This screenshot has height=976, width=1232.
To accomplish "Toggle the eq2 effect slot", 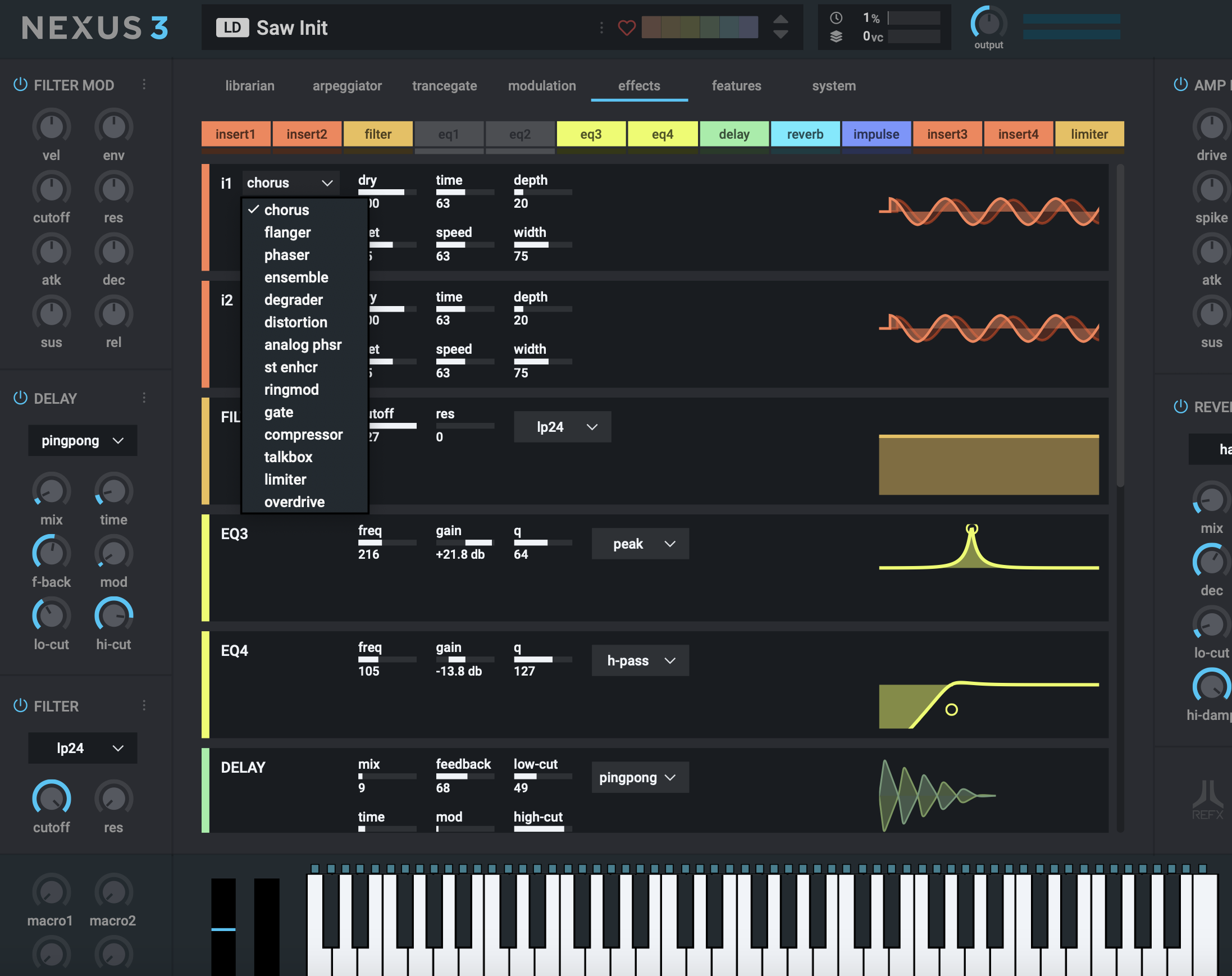I will (x=520, y=134).
